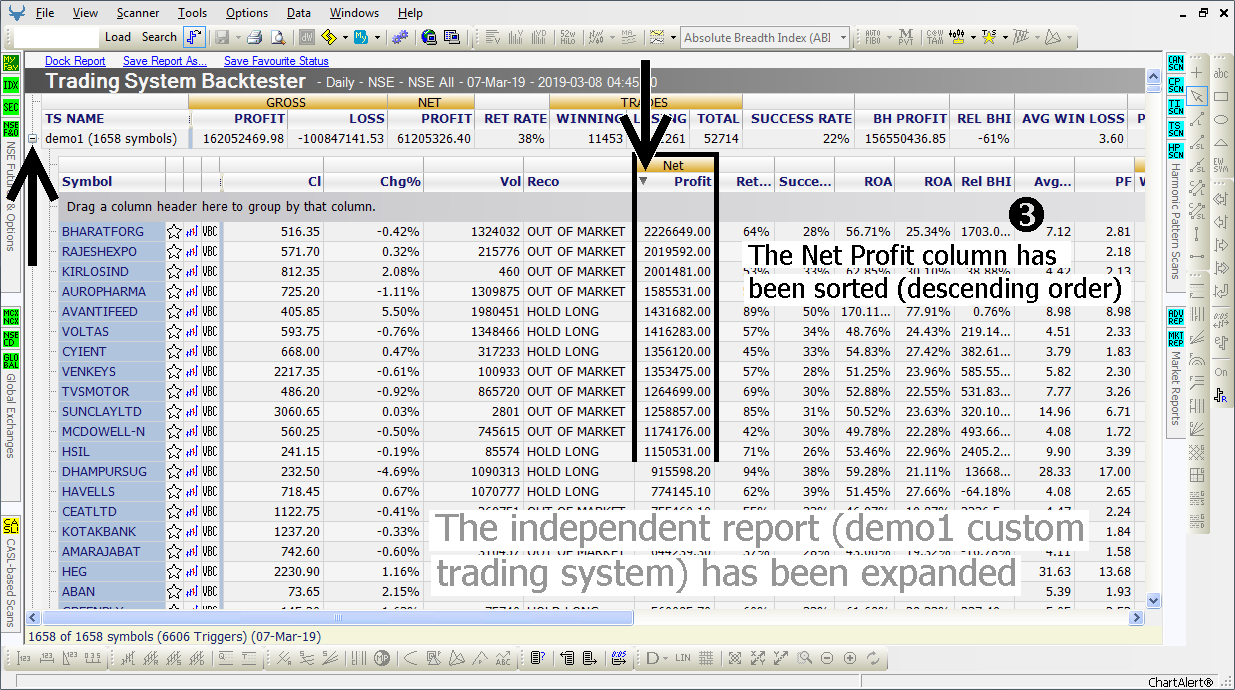Open the Options menu
This screenshot has width=1235, height=690.
[246, 13]
